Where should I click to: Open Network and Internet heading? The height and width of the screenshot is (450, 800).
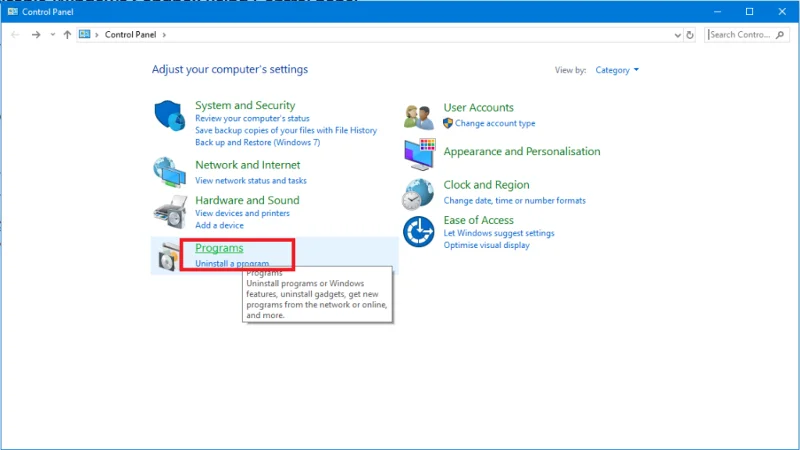point(247,165)
